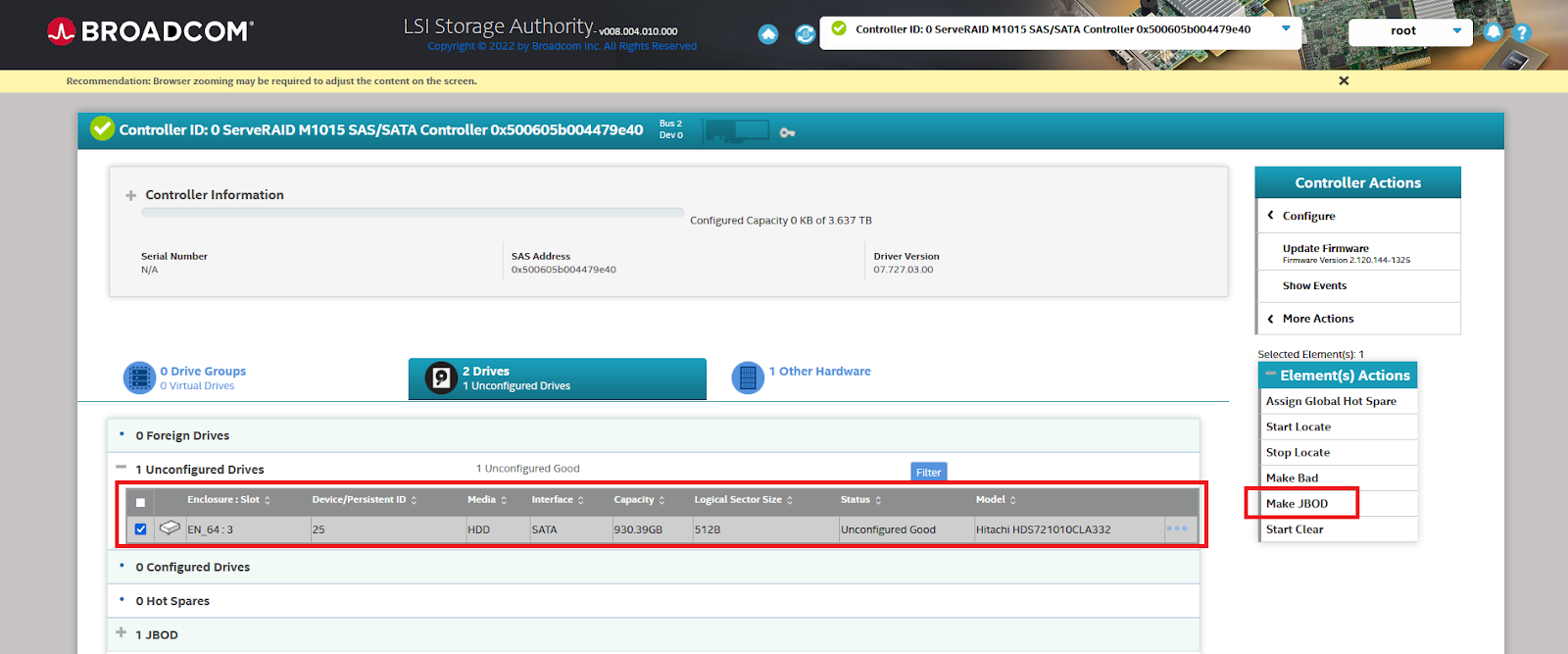Open the three-dot menu for Hitachi drive row
Screen dimensions: 1568x654
point(1177,528)
